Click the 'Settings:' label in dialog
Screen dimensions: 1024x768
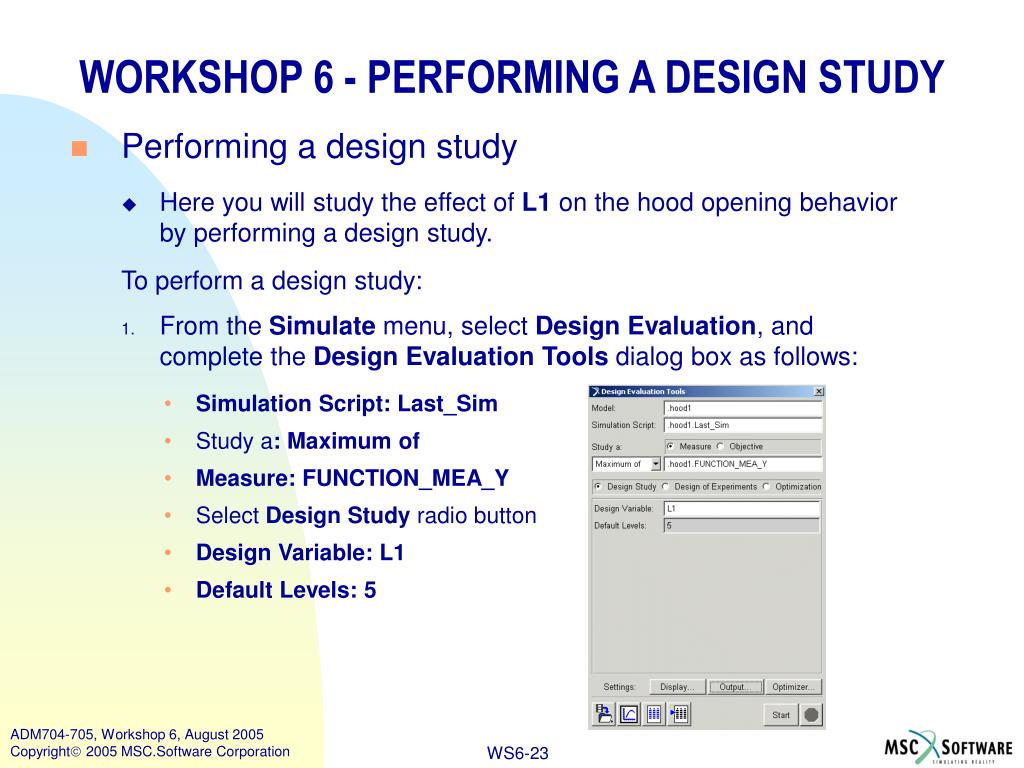619,687
